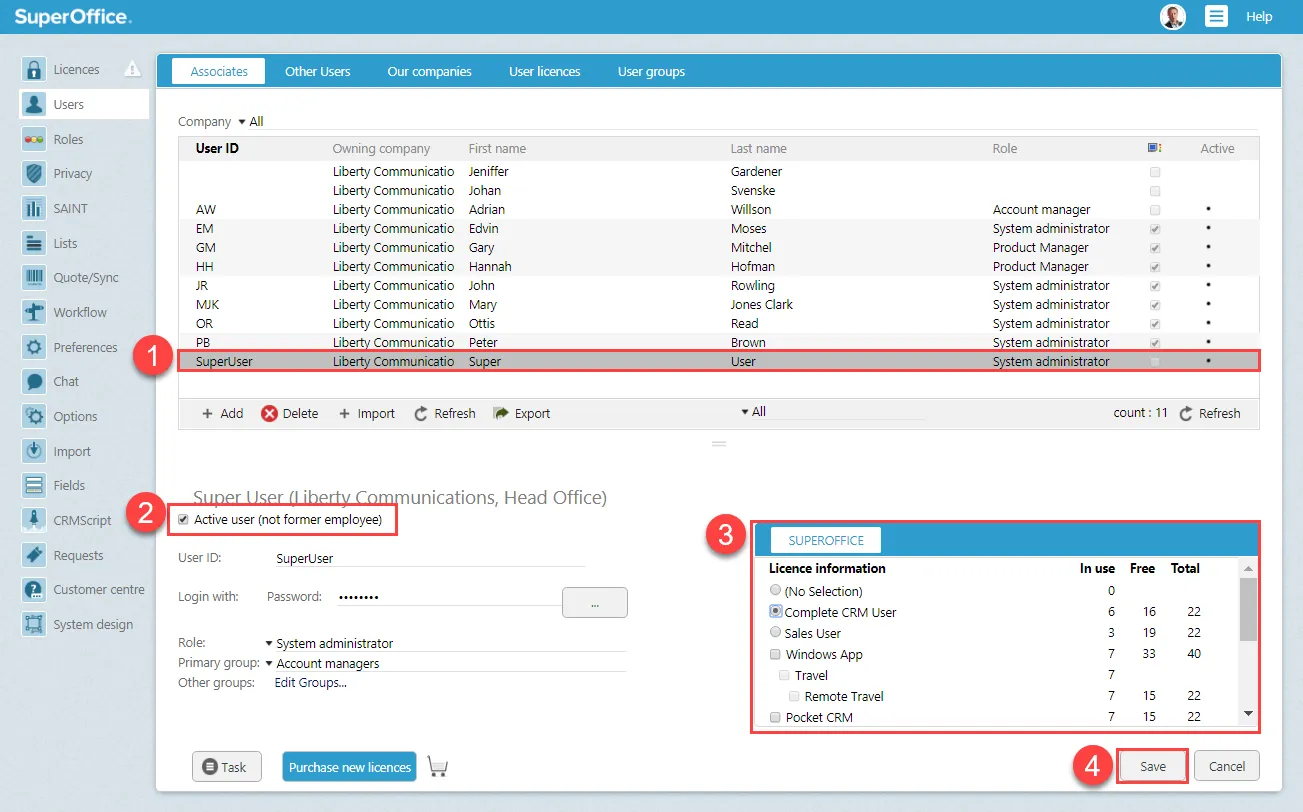Click the Save button
Screen dimensions: 1303x812
1152,767
